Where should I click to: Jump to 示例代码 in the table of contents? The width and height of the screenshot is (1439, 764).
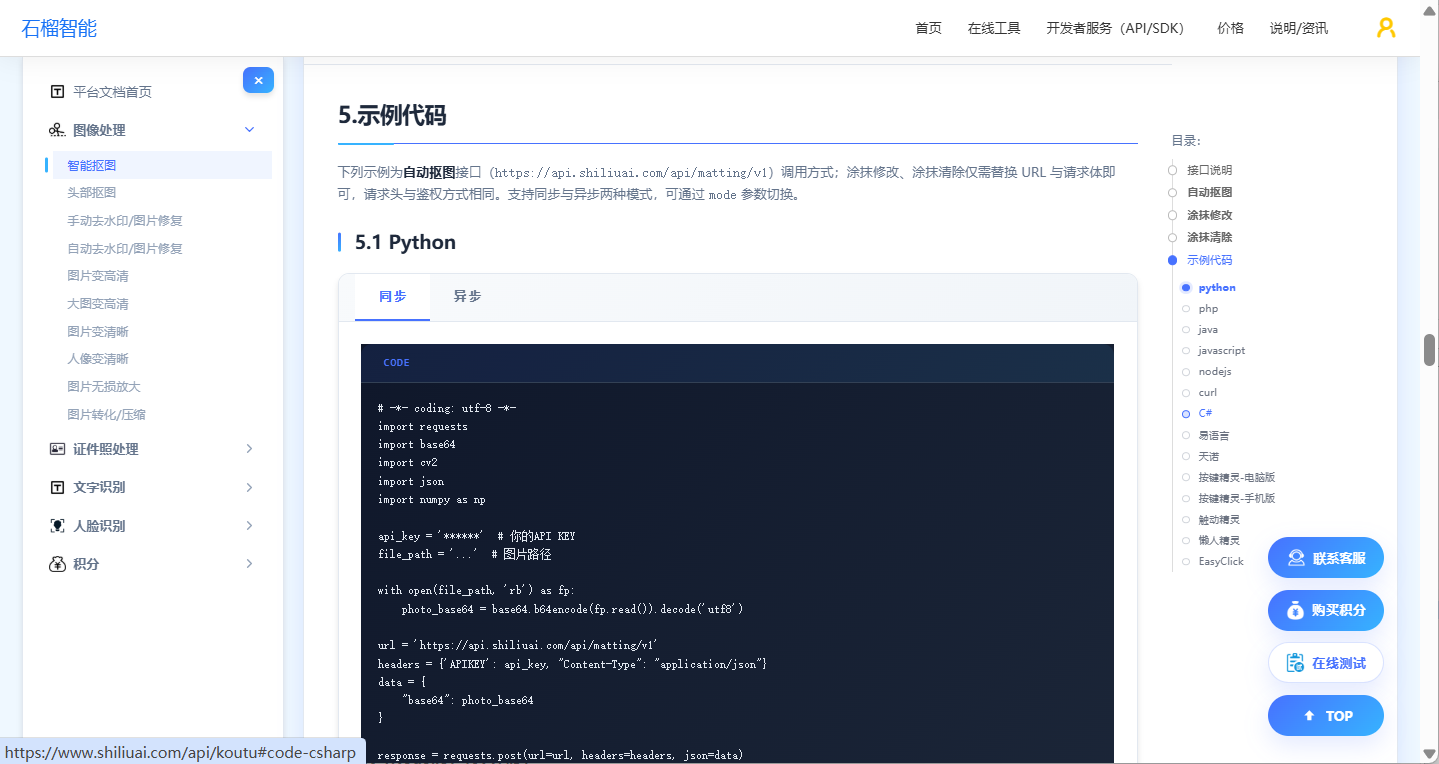[x=1209, y=260]
